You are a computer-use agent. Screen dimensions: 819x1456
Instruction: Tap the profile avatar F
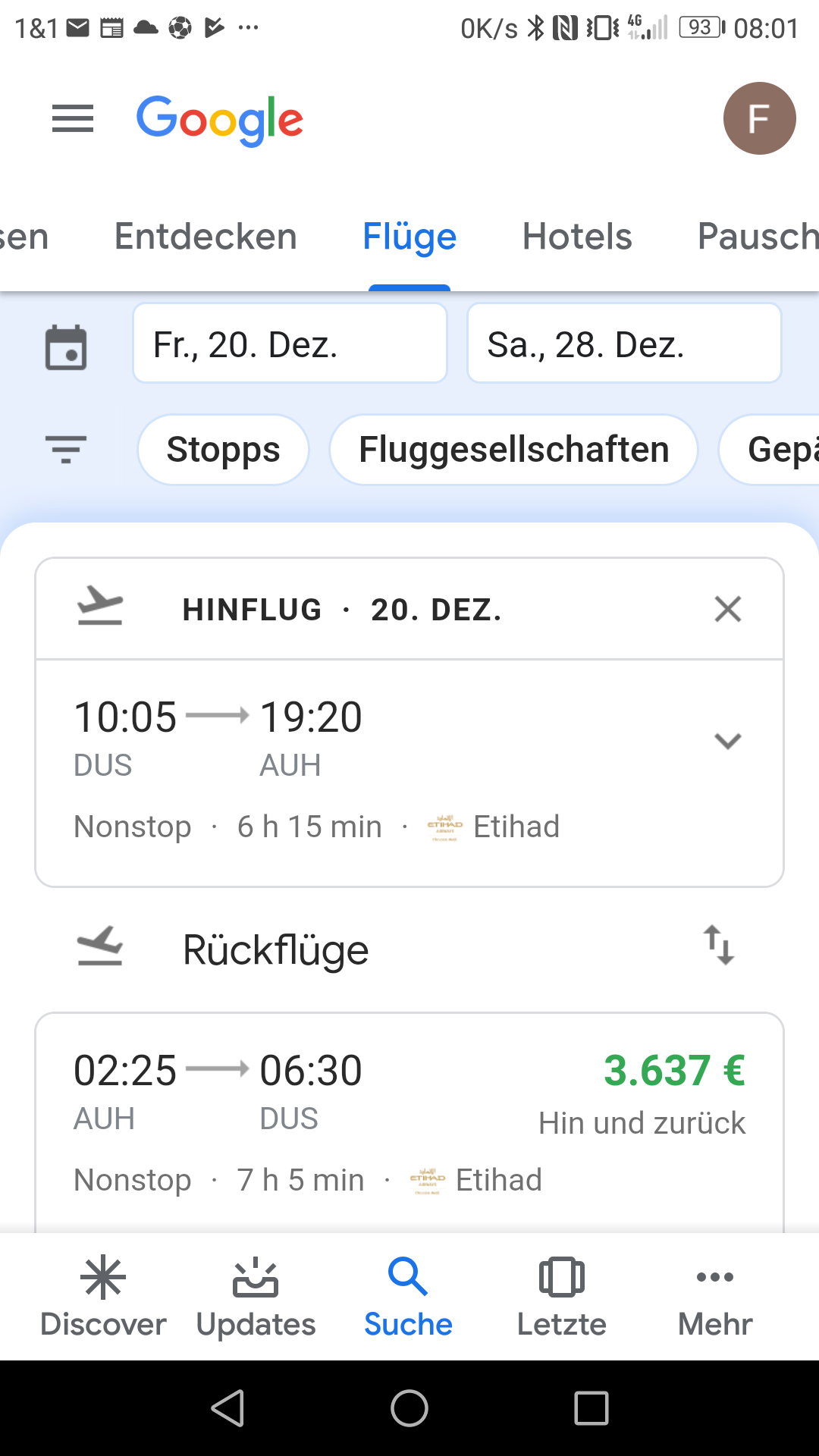(759, 119)
